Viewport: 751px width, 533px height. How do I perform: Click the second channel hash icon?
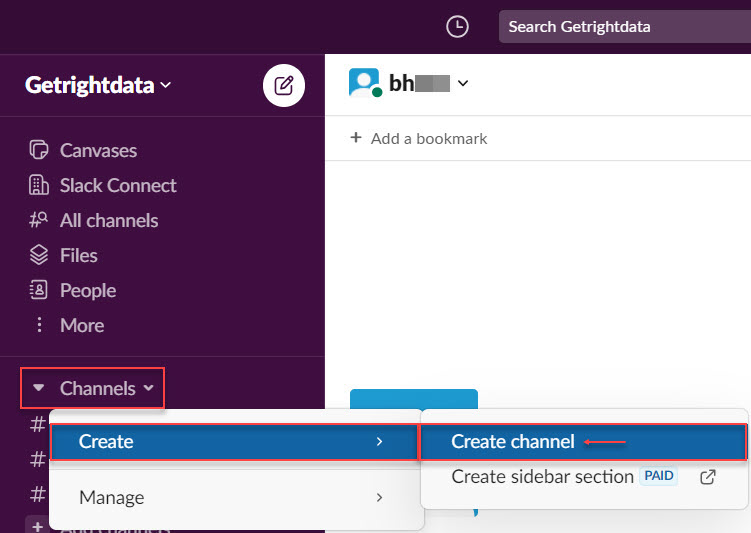pyautogui.click(x=38, y=459)
